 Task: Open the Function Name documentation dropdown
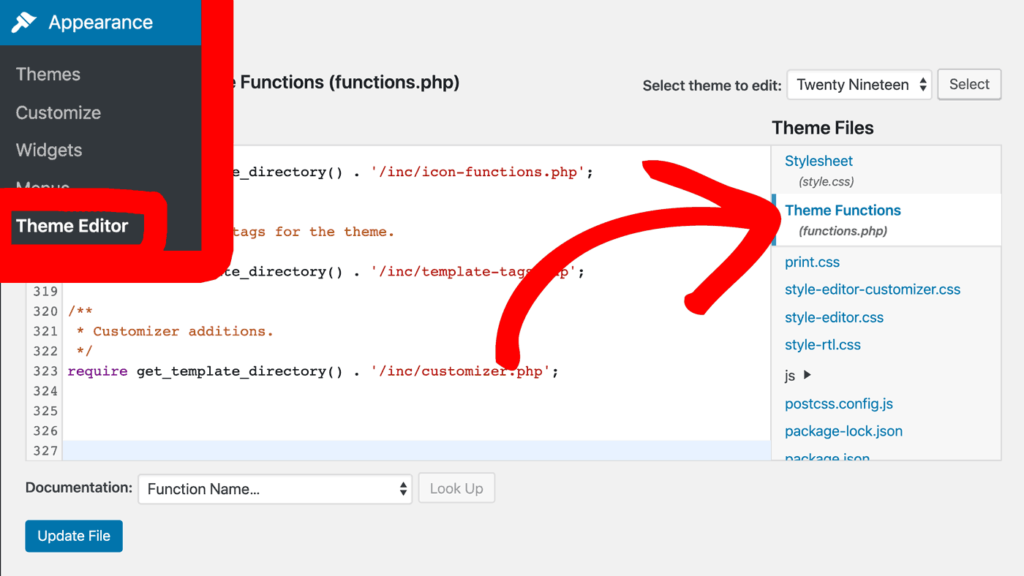[275, 489]
